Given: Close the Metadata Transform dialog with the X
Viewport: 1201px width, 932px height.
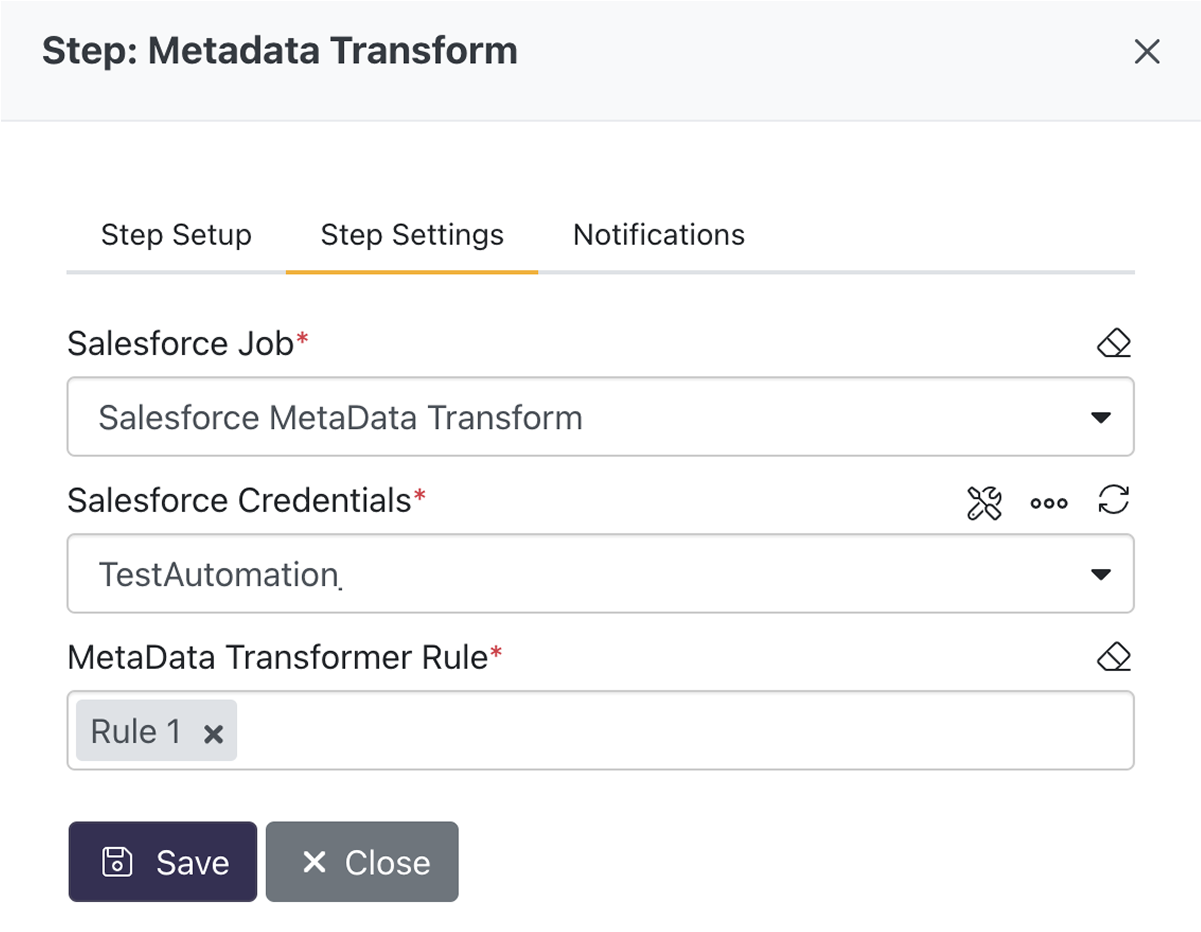Looking at the screenshot, I should pos(1147,52).
